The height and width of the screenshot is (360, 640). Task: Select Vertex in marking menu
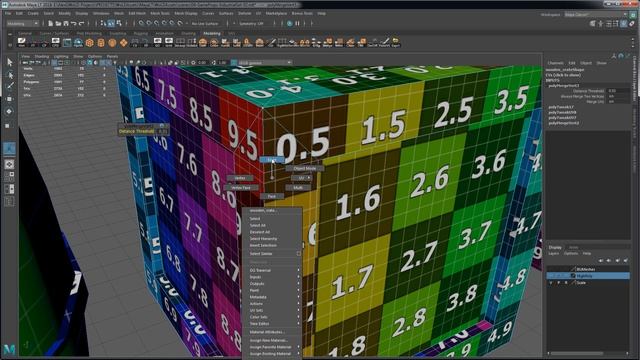pos(240,178)
